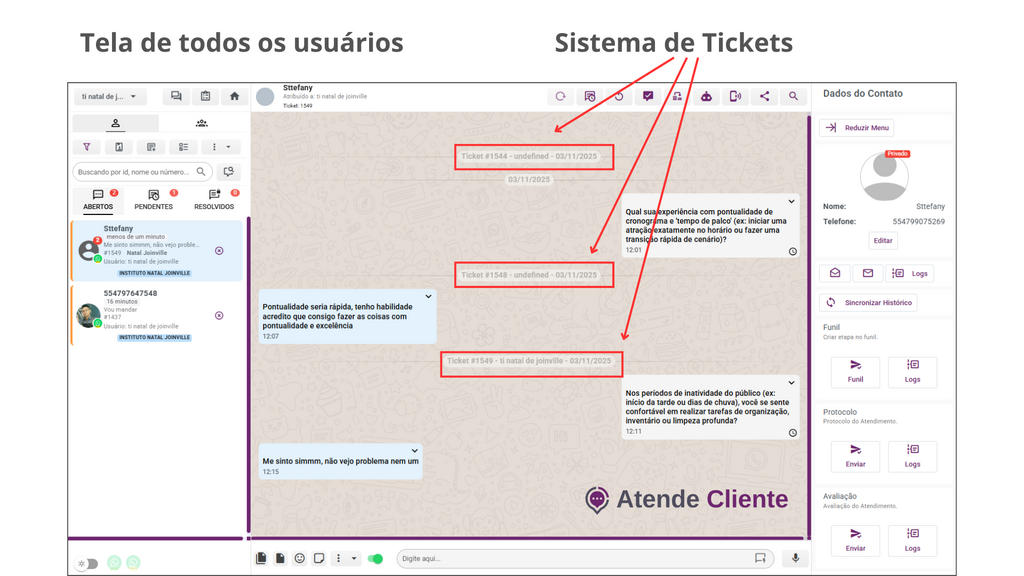
Task: Click the groups tab icon
Action: tap(202, 123)
